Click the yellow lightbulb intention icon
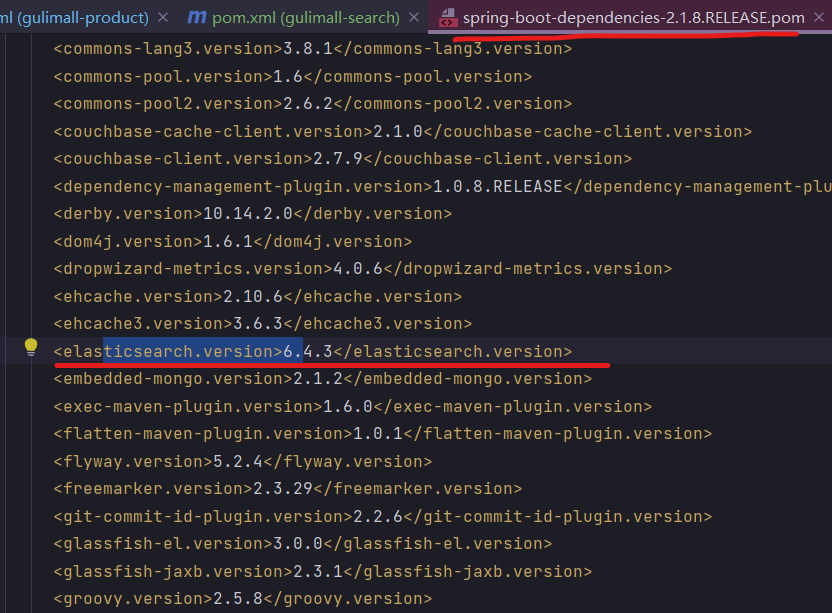Viewport: 832px width, 613px height. tap(31, 347)
